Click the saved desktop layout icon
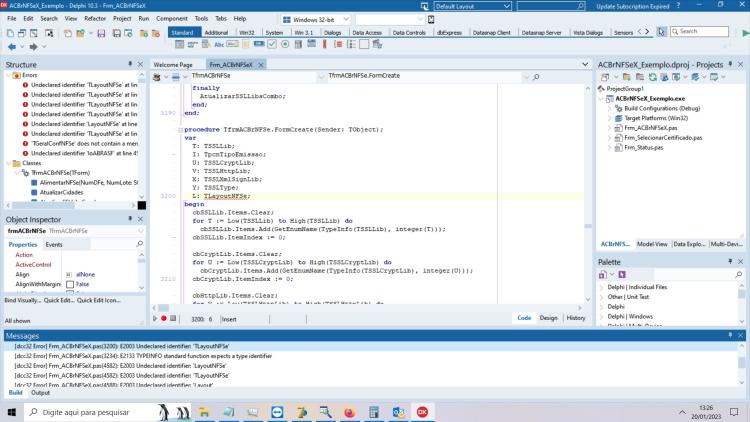 click(424, 6)
